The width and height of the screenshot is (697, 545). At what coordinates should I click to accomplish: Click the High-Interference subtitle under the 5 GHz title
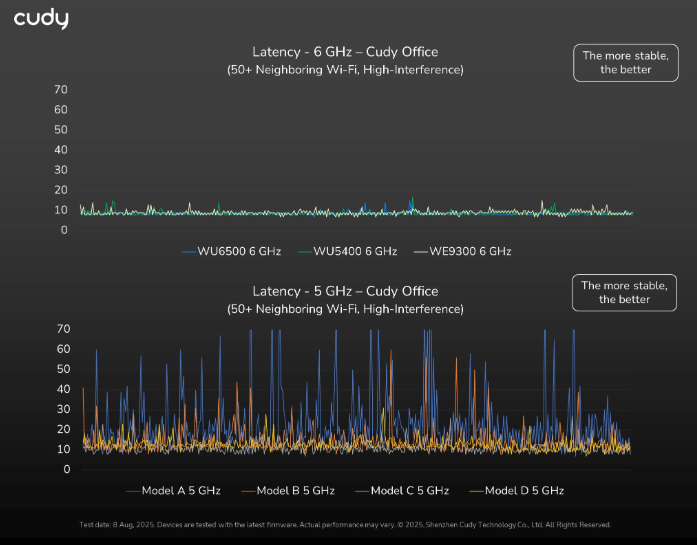pyautogui.click(x=345, y=309)
